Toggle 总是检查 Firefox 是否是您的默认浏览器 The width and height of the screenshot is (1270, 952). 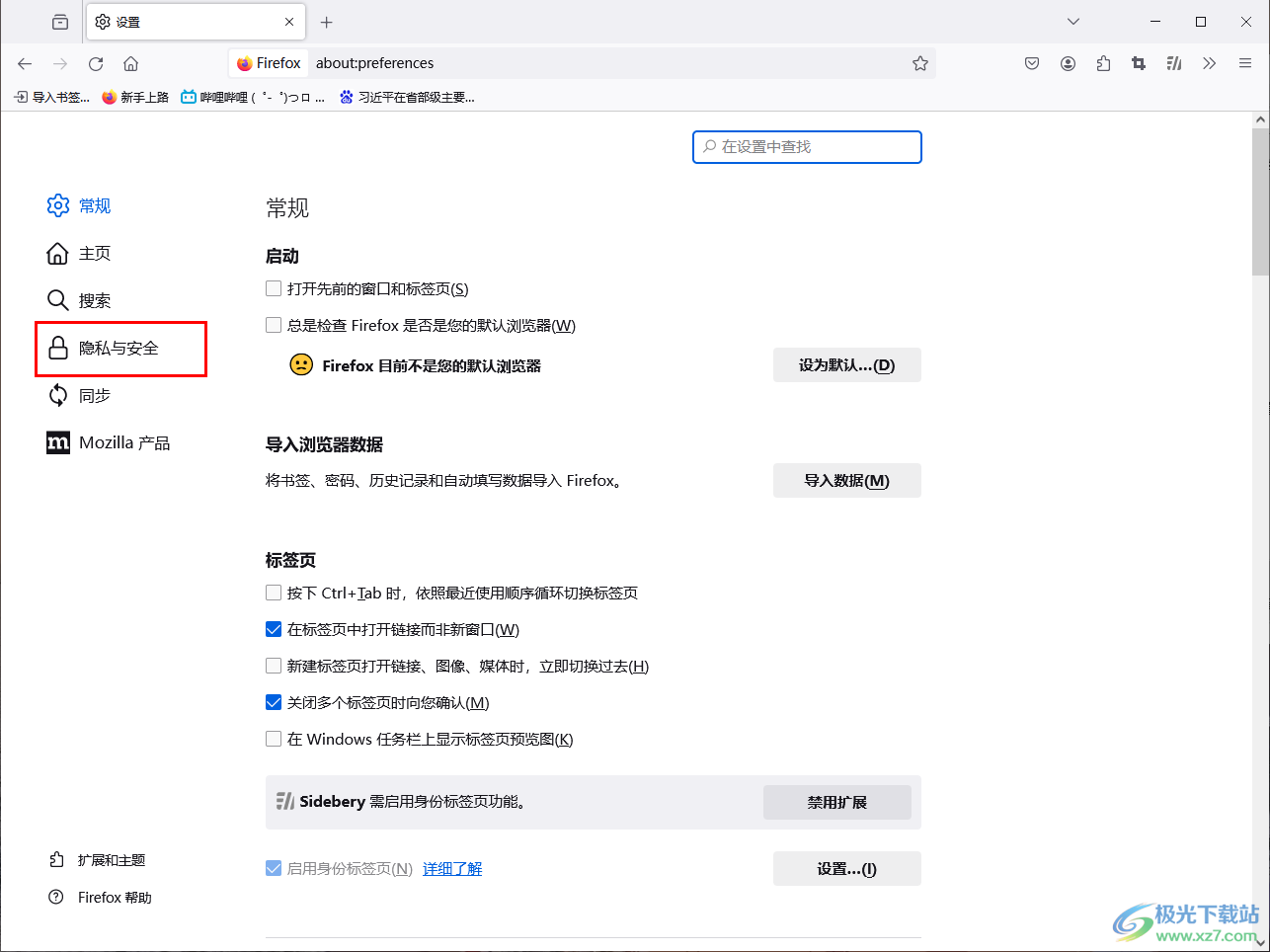[274, 325]
